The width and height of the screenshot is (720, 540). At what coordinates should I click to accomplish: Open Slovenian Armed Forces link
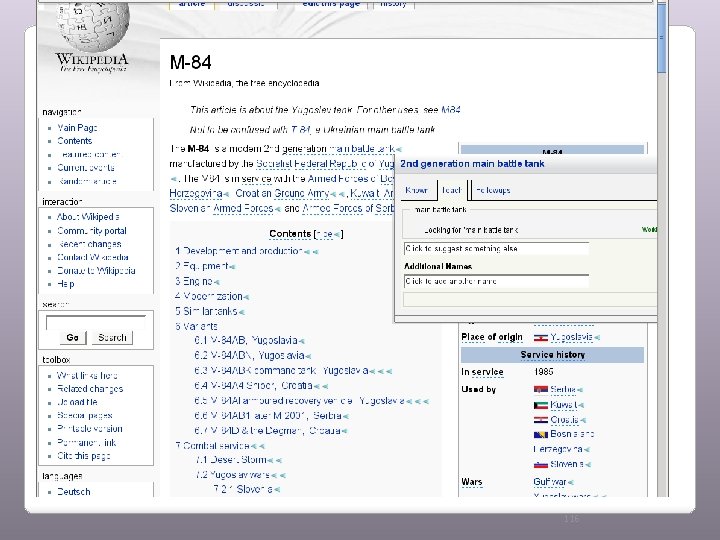coord(221,208)
